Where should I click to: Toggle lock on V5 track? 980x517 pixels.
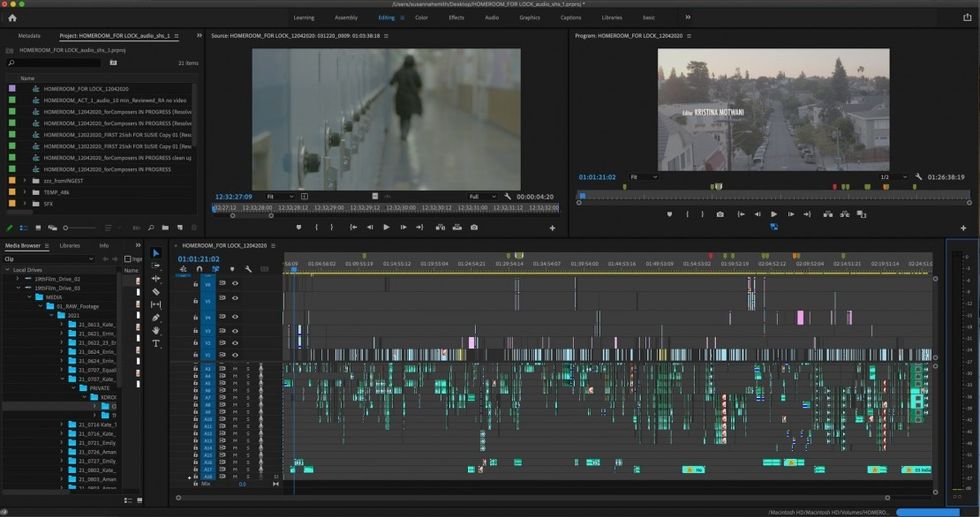pyautogui.click(x=196, y=300)
